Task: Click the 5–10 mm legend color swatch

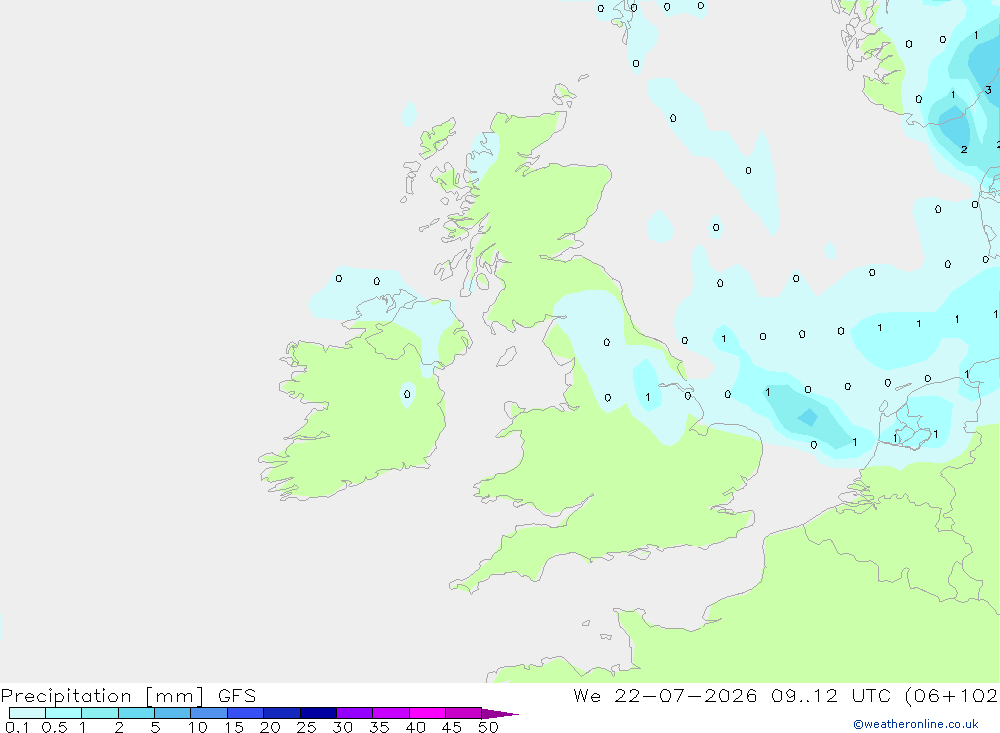Action: [173, 713]
